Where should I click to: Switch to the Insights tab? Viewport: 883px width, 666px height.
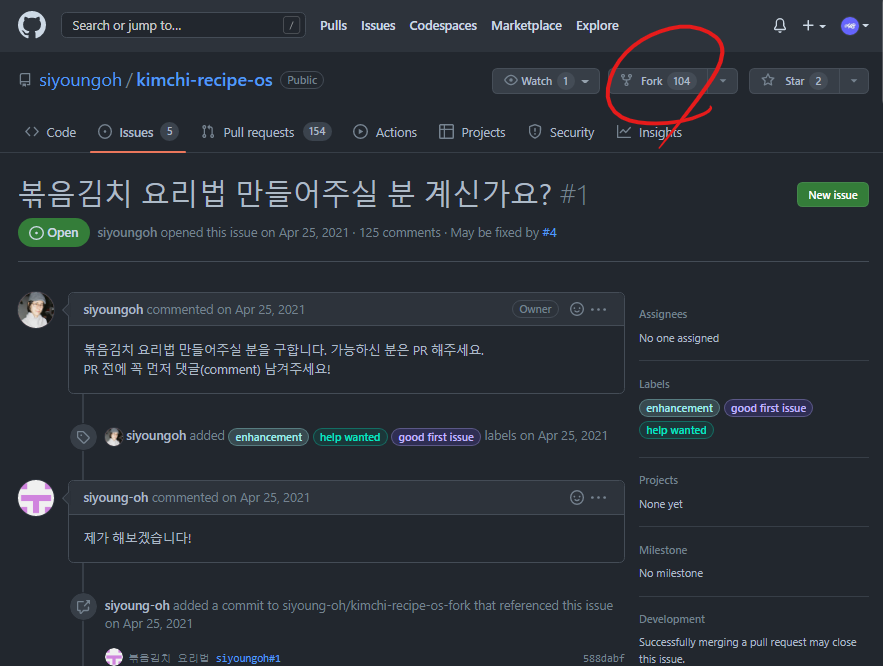click(x=649, y=132)
